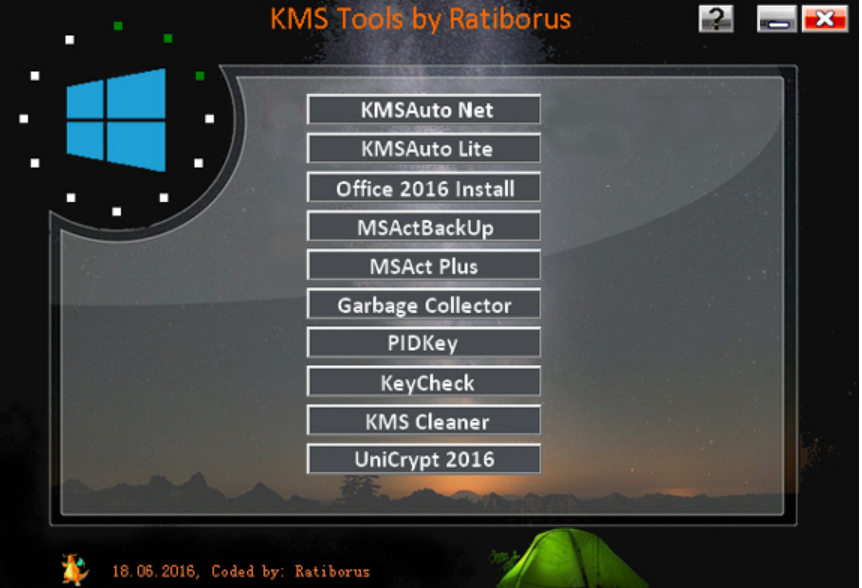
Task: Start Office 2016 Install
Action: click(423, 188)
